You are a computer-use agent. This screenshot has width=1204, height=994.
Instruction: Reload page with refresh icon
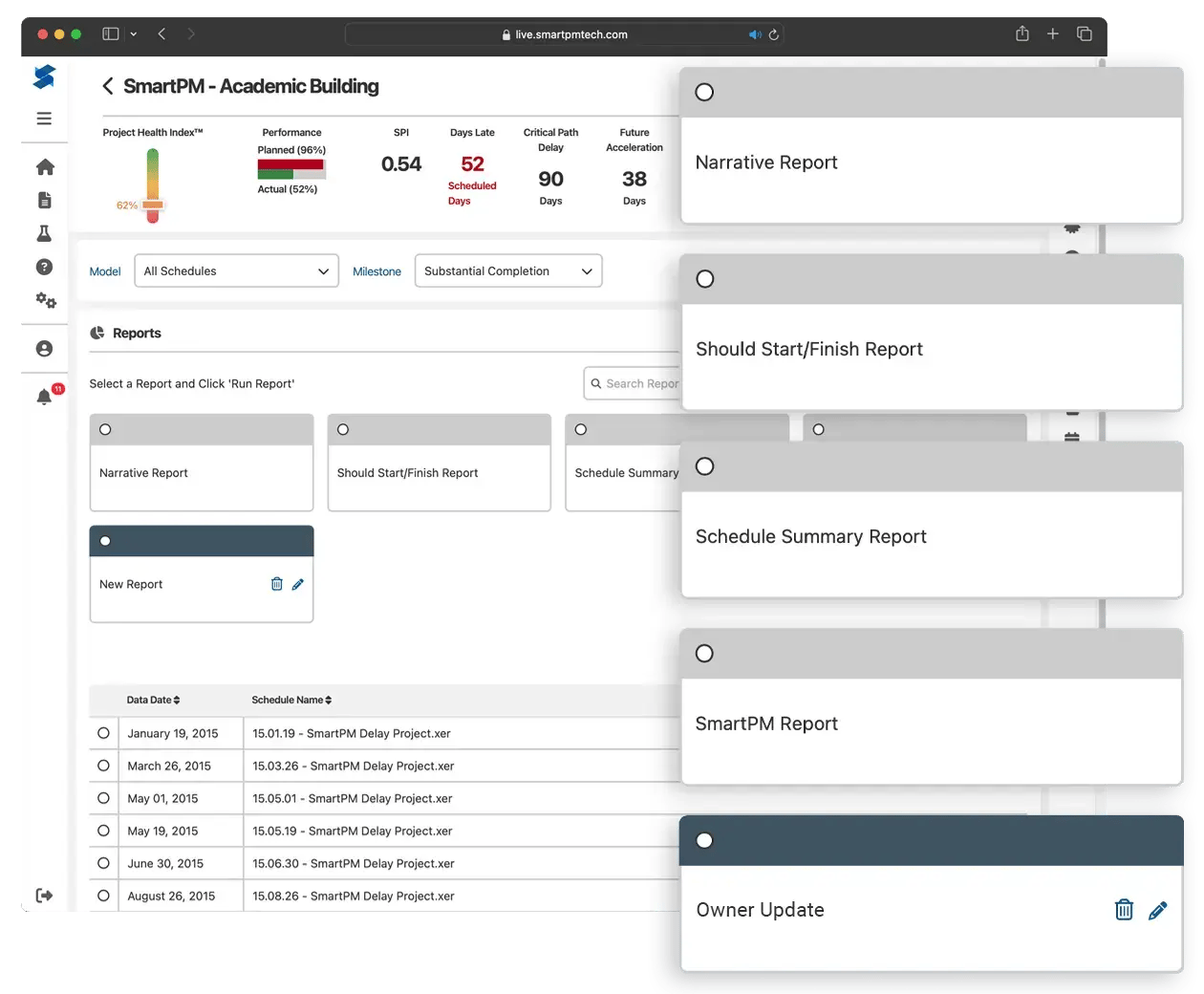tap(774, 34)
